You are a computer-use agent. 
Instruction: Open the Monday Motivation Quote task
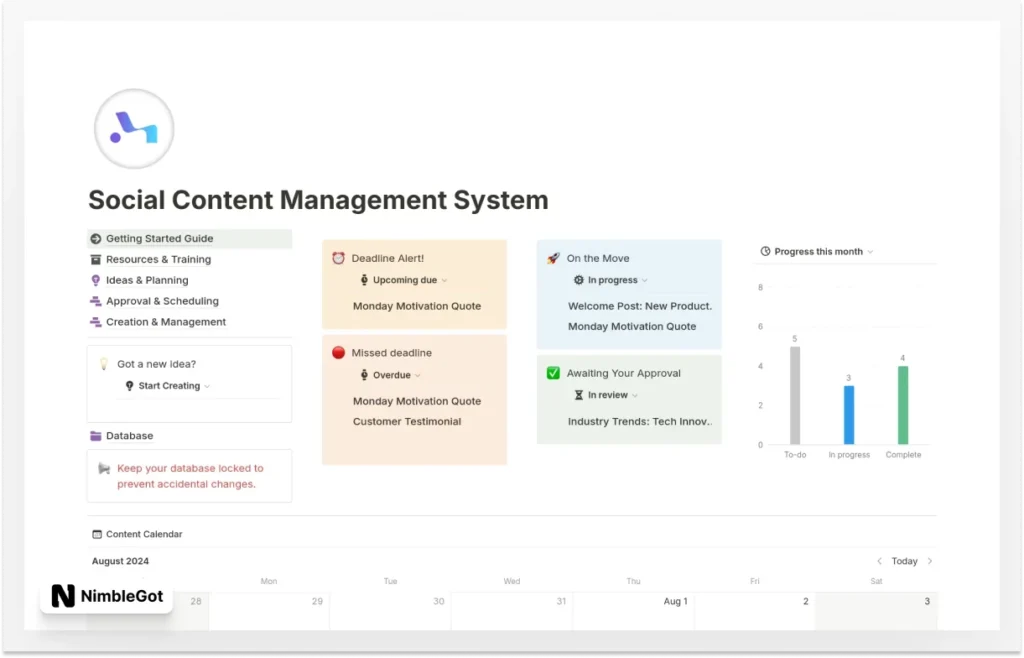pos(415,306)
